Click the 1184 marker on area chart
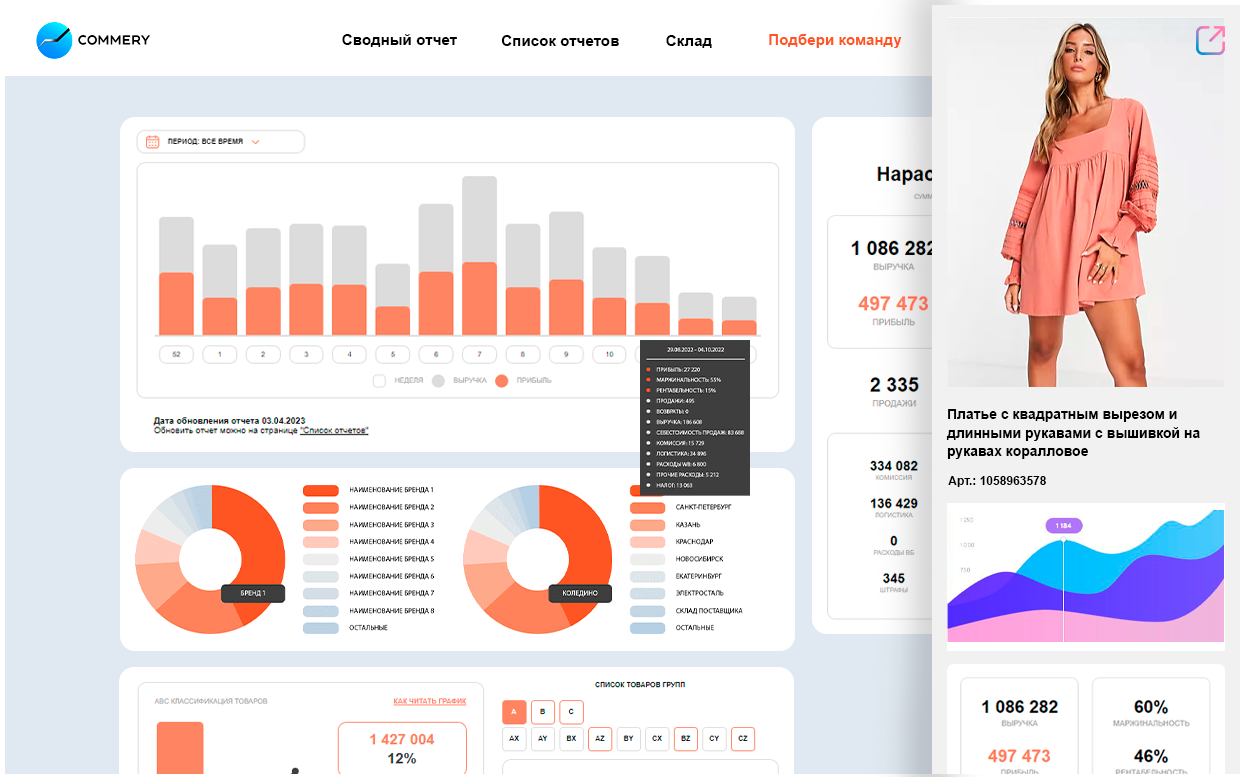The image size is (1244, 777). tap(1063, 525)
